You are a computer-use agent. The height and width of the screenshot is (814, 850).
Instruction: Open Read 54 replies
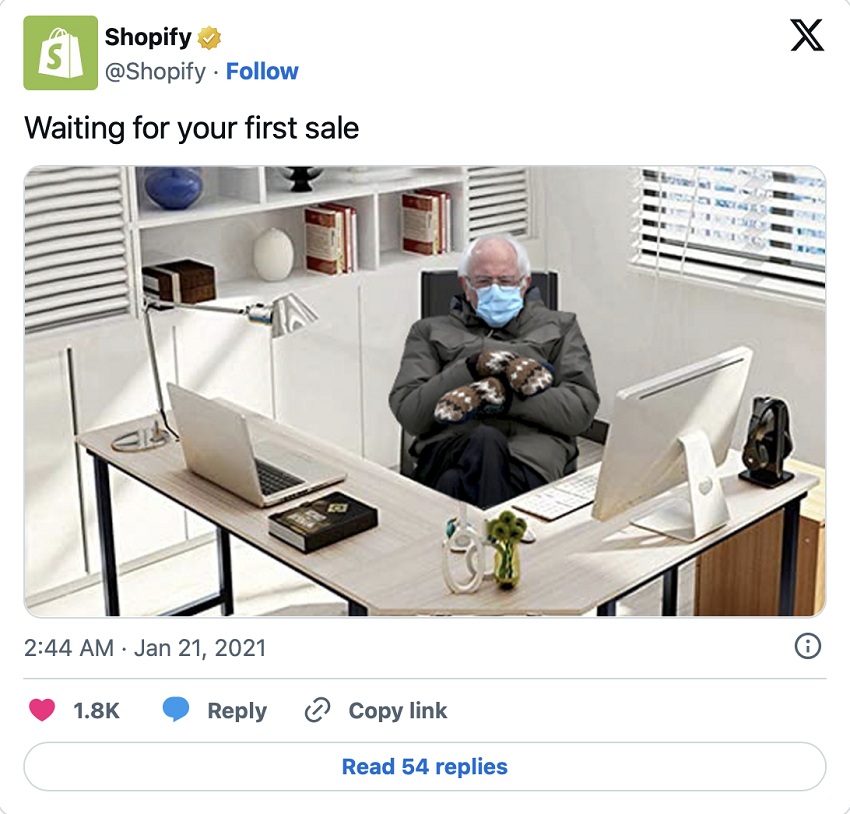click(425, 766)
